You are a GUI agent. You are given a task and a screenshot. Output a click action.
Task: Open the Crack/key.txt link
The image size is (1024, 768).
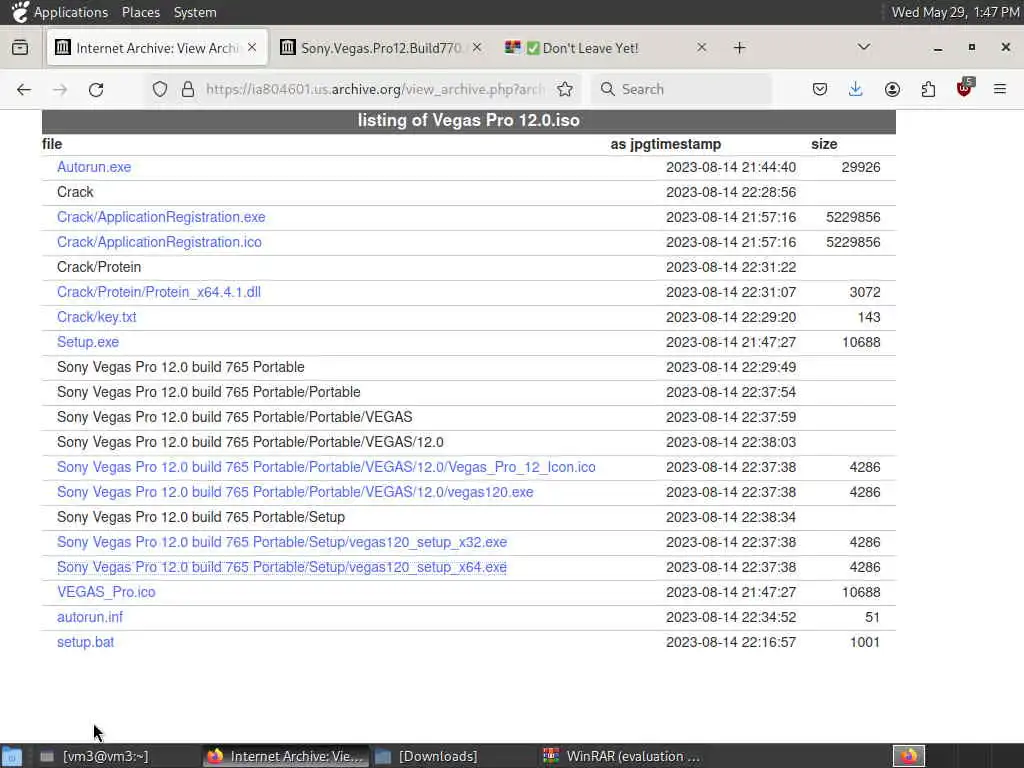[97, 317]
